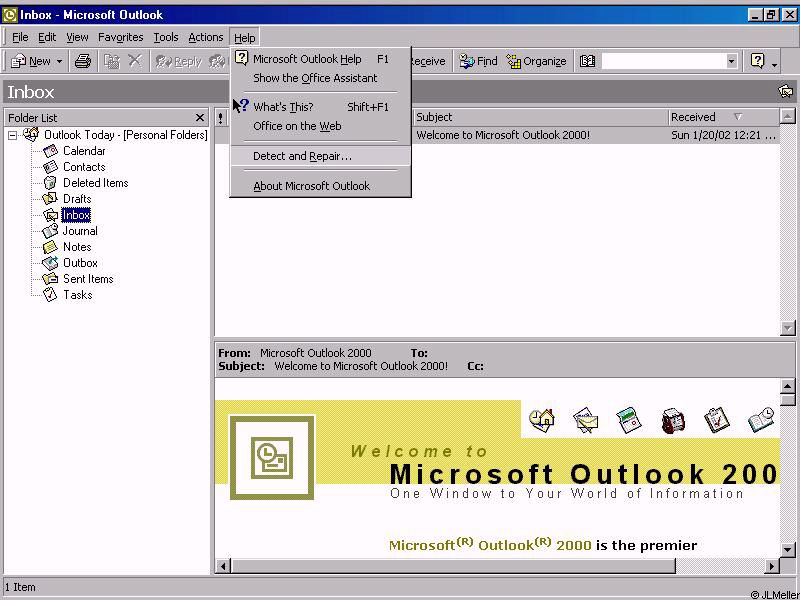
Task: Click the Organize toolbar button
Action: [x=537, y=61]
